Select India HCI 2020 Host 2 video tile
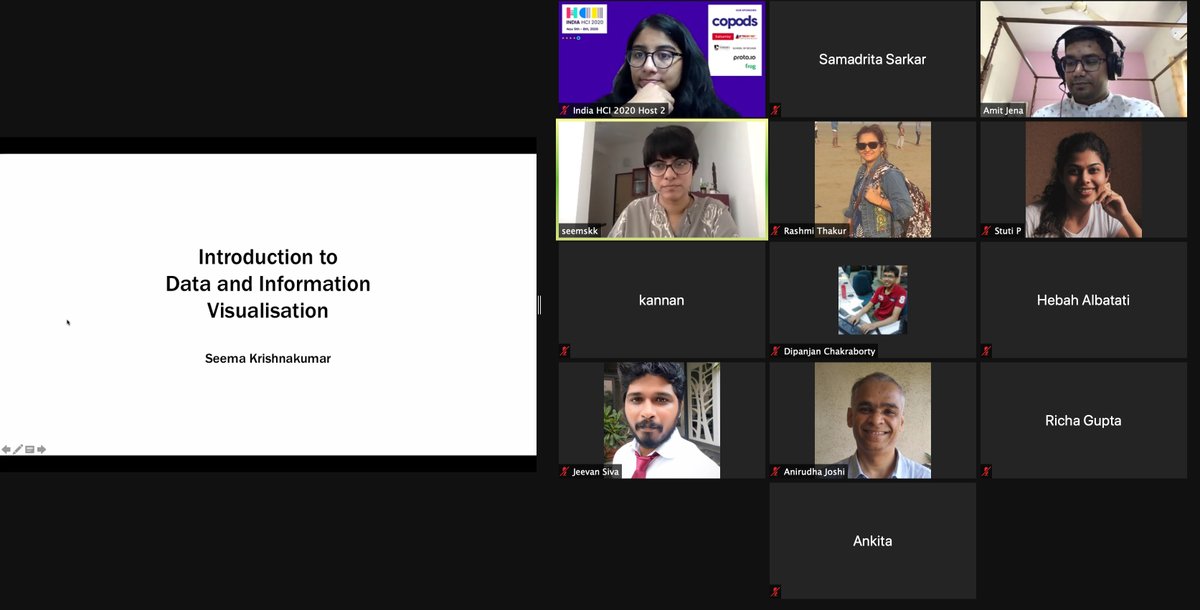This screenshot has height=610, width=1200. [662, 59]
